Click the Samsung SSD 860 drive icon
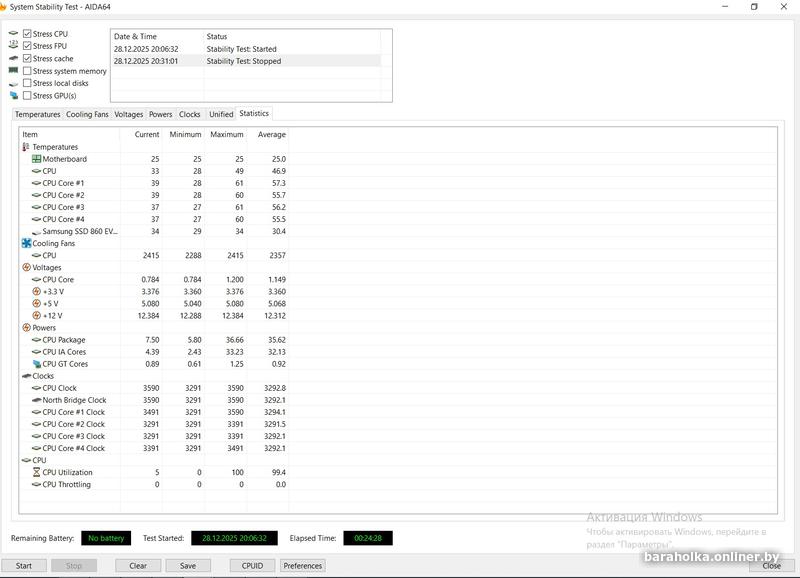The height and width of the screenshot is (578, 800). 36,232
